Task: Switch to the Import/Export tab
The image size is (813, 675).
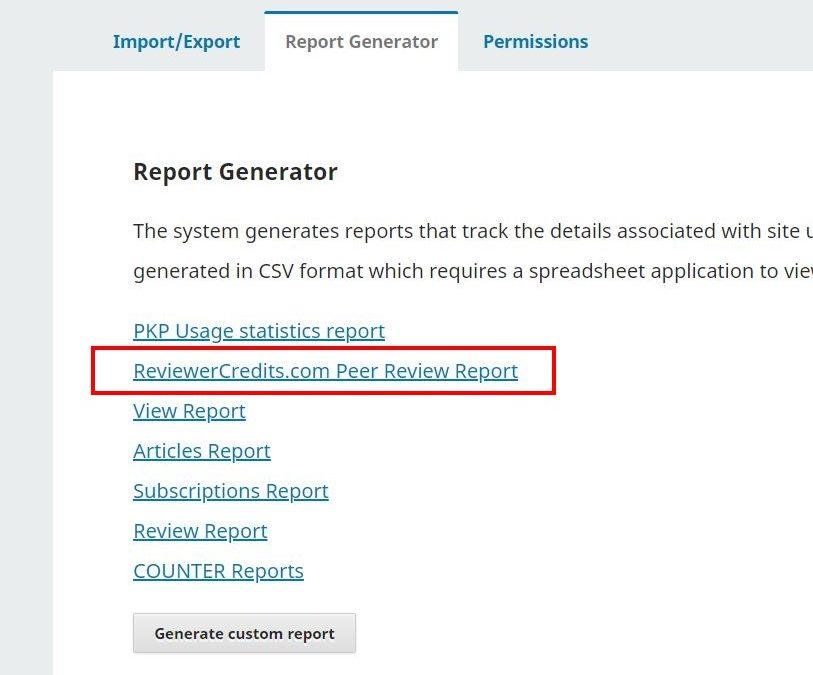Action: (x=176, y=42)
